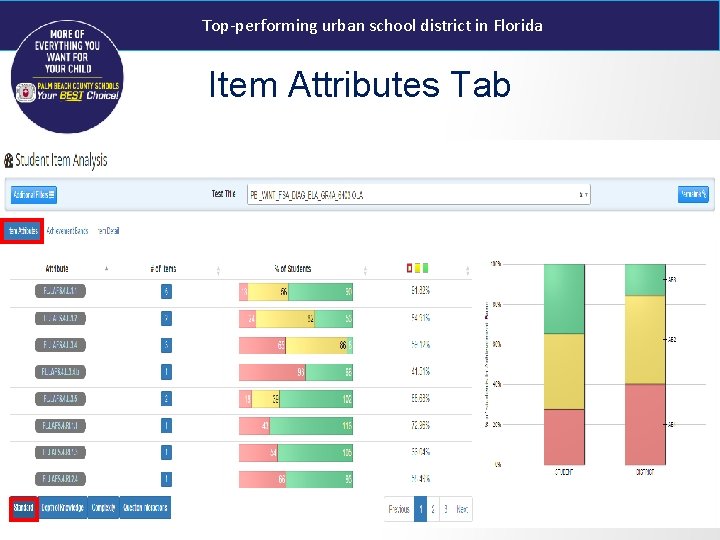Click the long red bar segment labeled 93
The image size is (720, 540).
[x=272, y=372]
